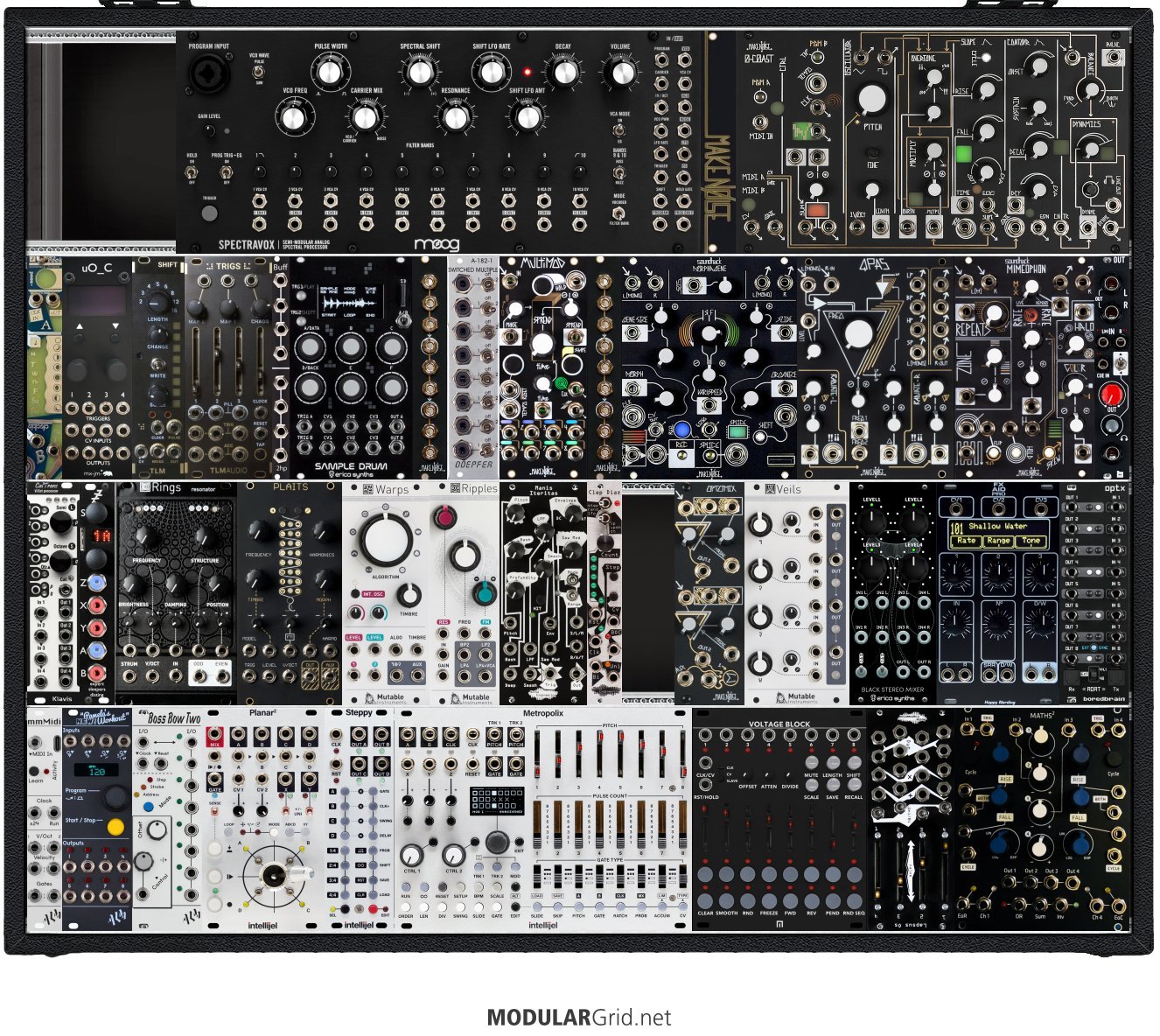1160x1036 pixels.
Task: Click the Gain Level knob on Spectravox
Action: [x=209, y=131]
